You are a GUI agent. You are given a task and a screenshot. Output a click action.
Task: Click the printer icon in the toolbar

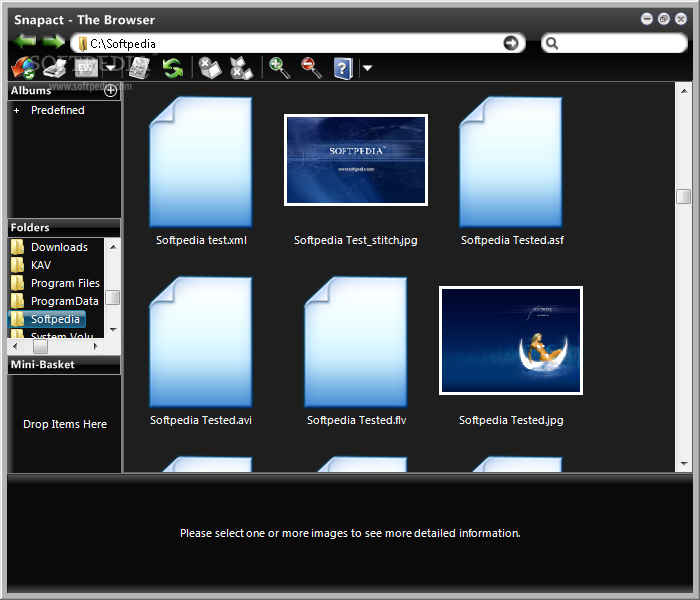pos(54,68)
